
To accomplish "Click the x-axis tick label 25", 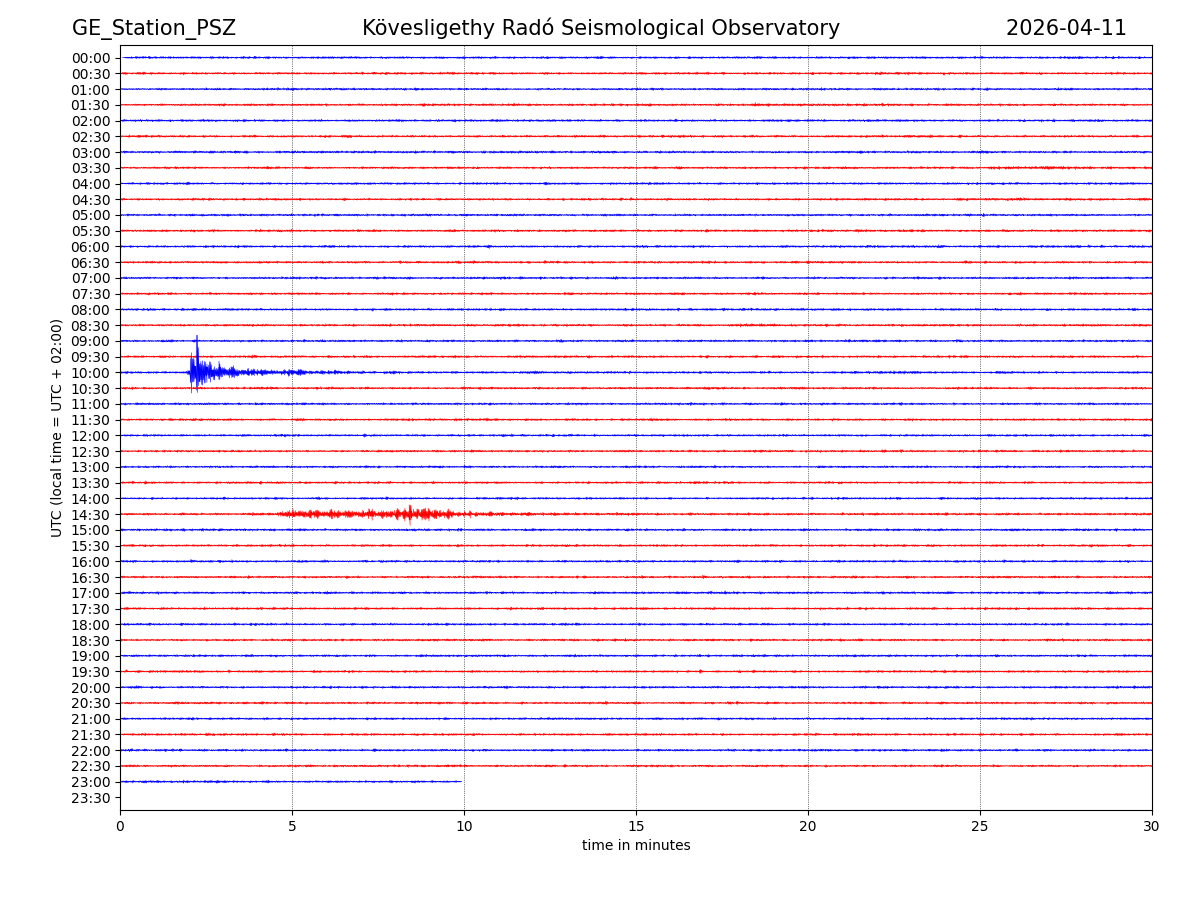I will 980,826.
